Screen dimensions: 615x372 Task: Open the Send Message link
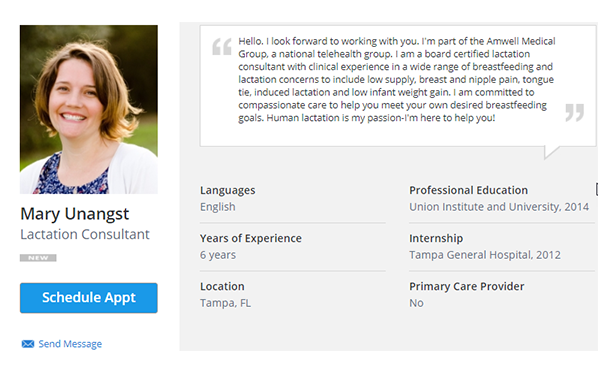70,344
